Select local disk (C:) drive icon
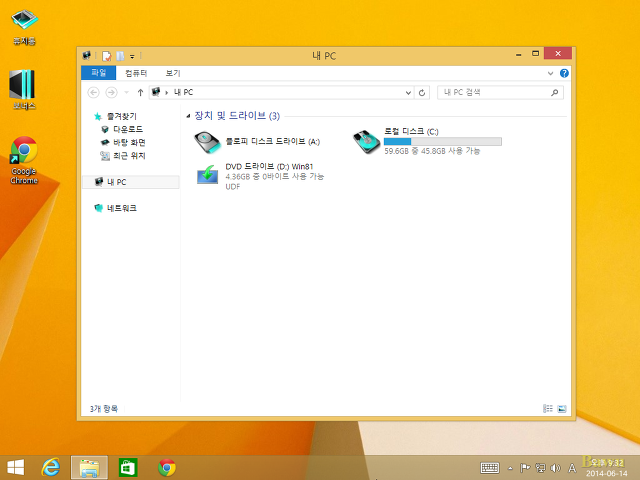This screenshot has height=480, width=640. [366, 142]
